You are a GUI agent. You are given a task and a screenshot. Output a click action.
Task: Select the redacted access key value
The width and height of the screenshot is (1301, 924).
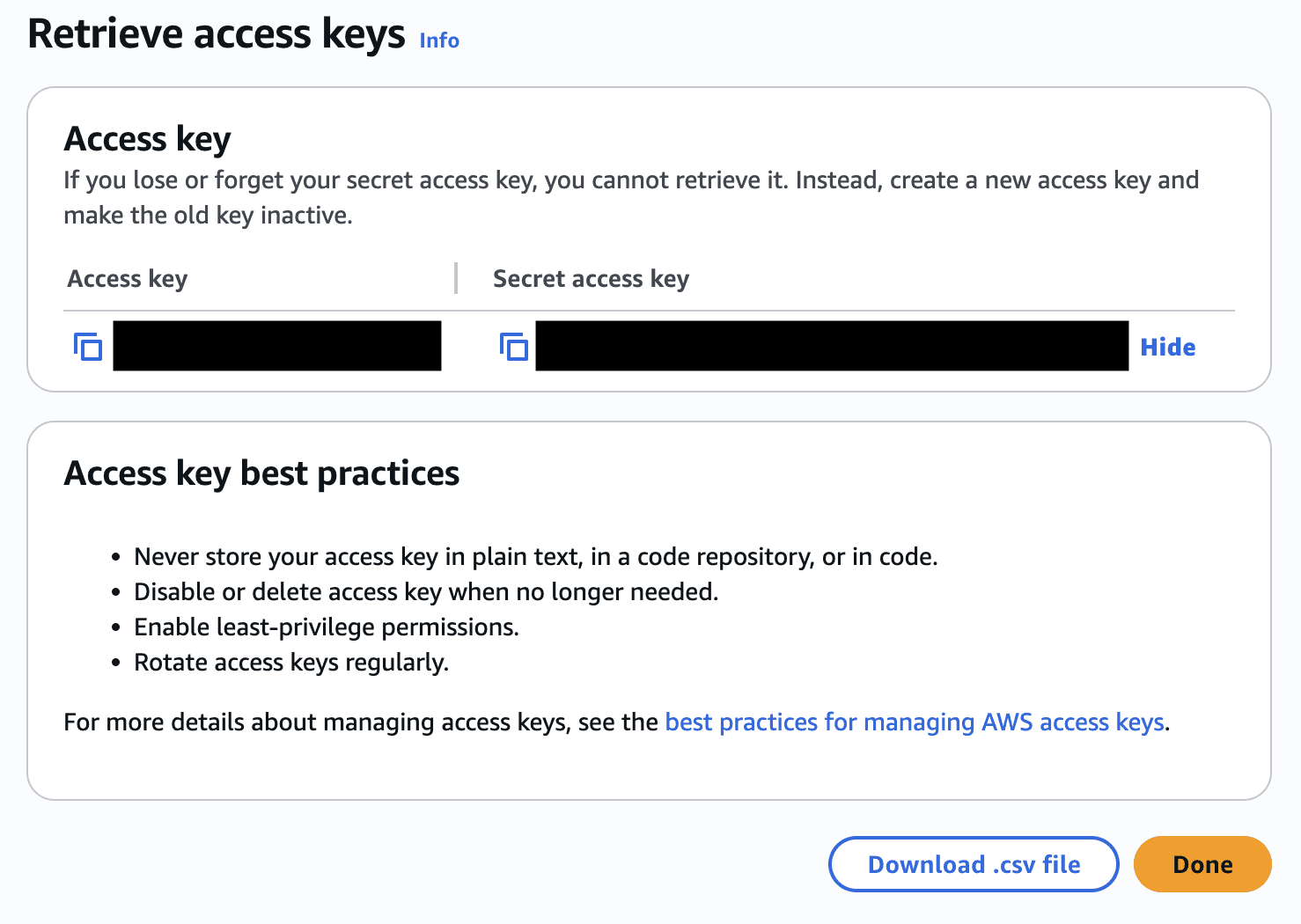point(277,346)
